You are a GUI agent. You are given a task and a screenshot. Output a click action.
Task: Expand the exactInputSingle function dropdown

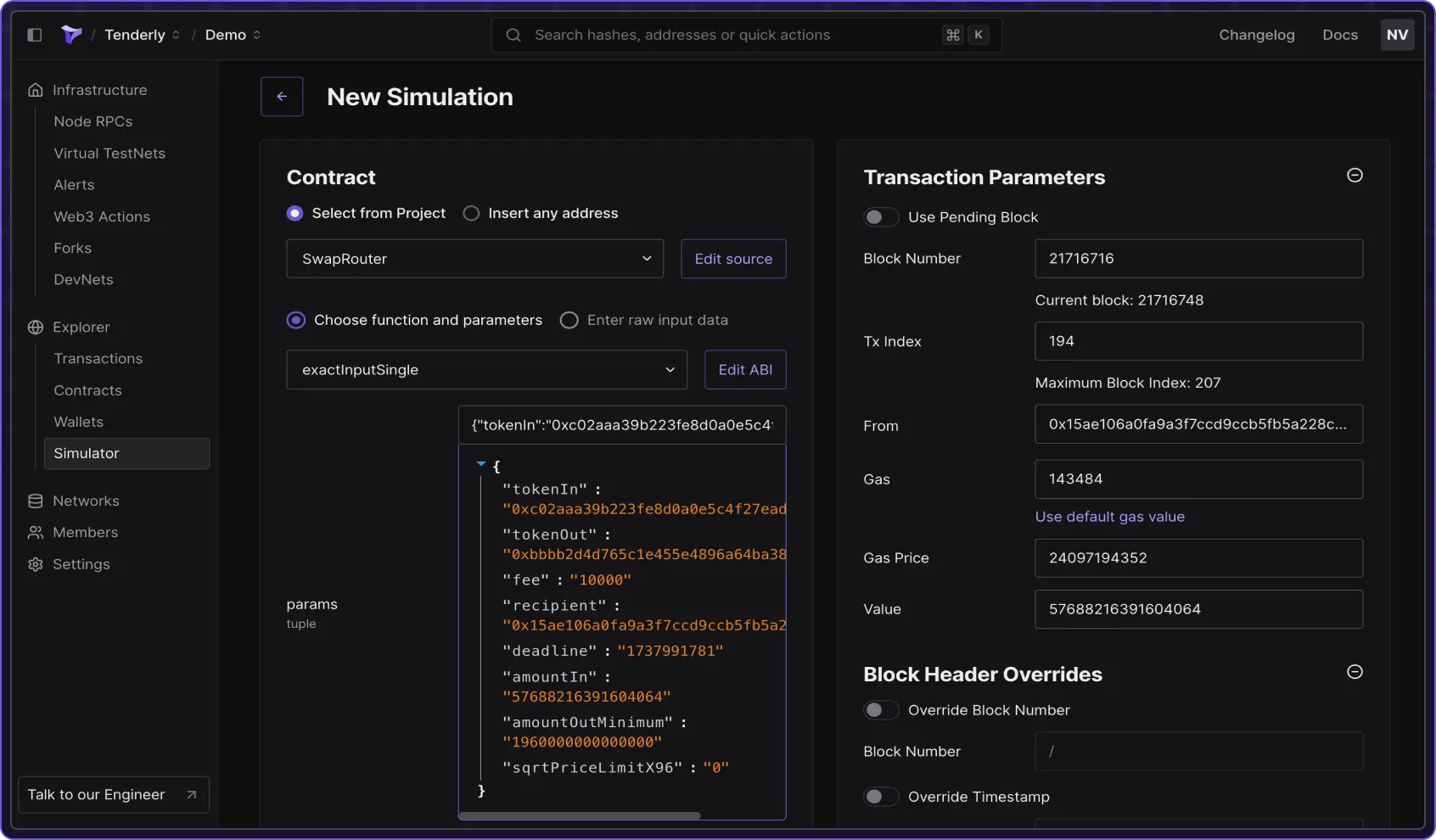[x=486, y=370]
